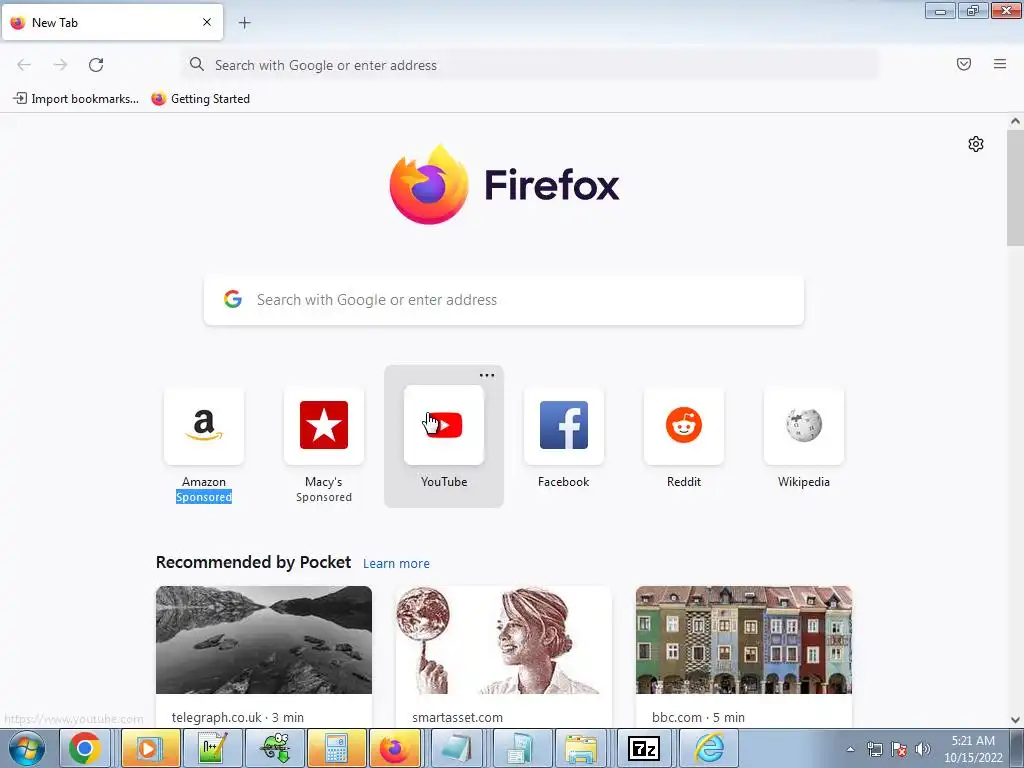Open the calculator taskbar icon
Image resolution: width=1024 pixels, height=768 pixels.
[x=336, y=748]
